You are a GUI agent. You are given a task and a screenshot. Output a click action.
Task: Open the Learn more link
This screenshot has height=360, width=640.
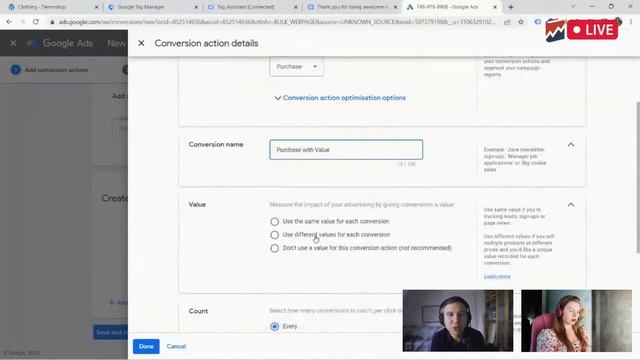click(497, 276)
